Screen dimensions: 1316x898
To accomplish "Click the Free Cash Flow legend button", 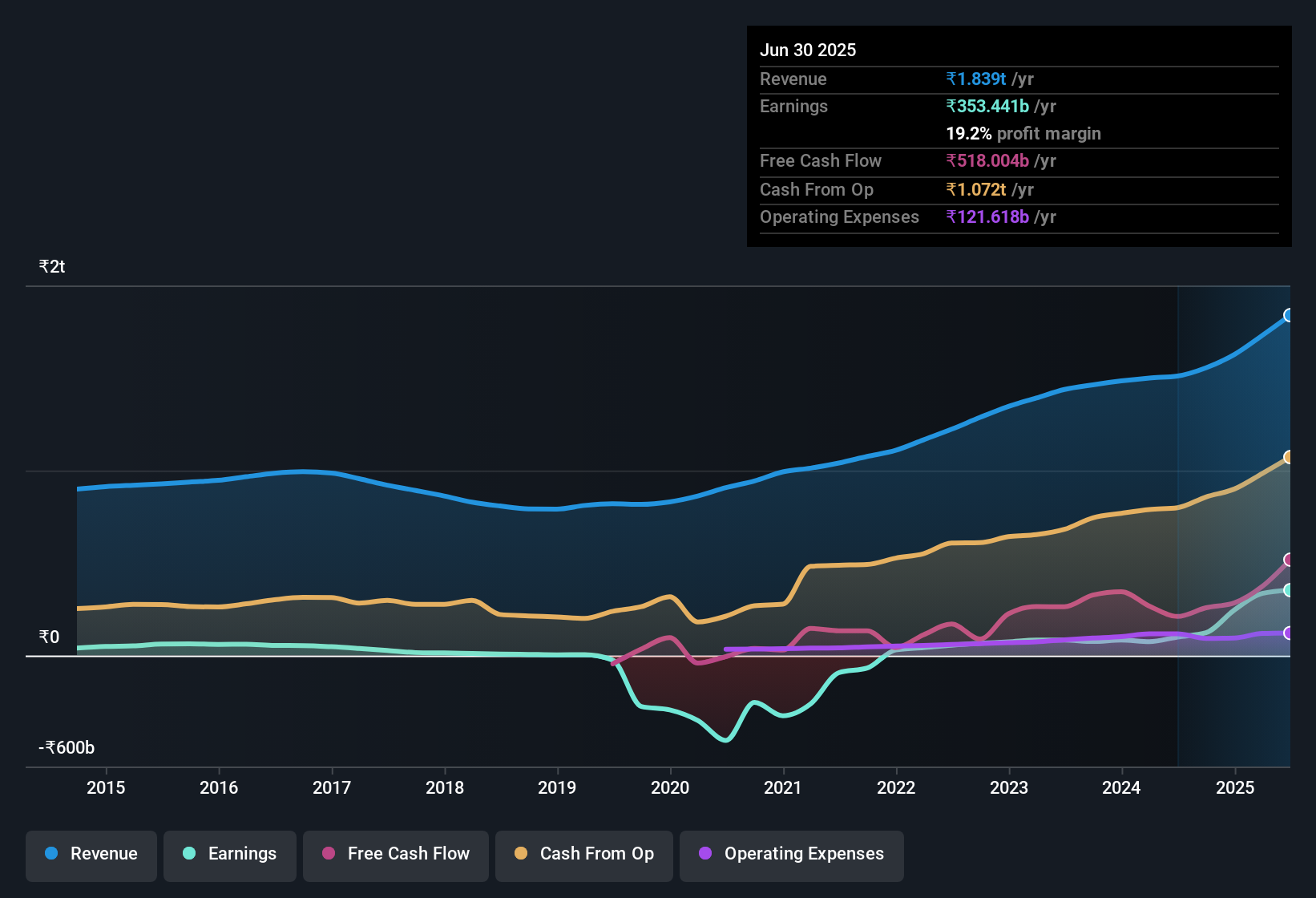I will click(395, 854).
